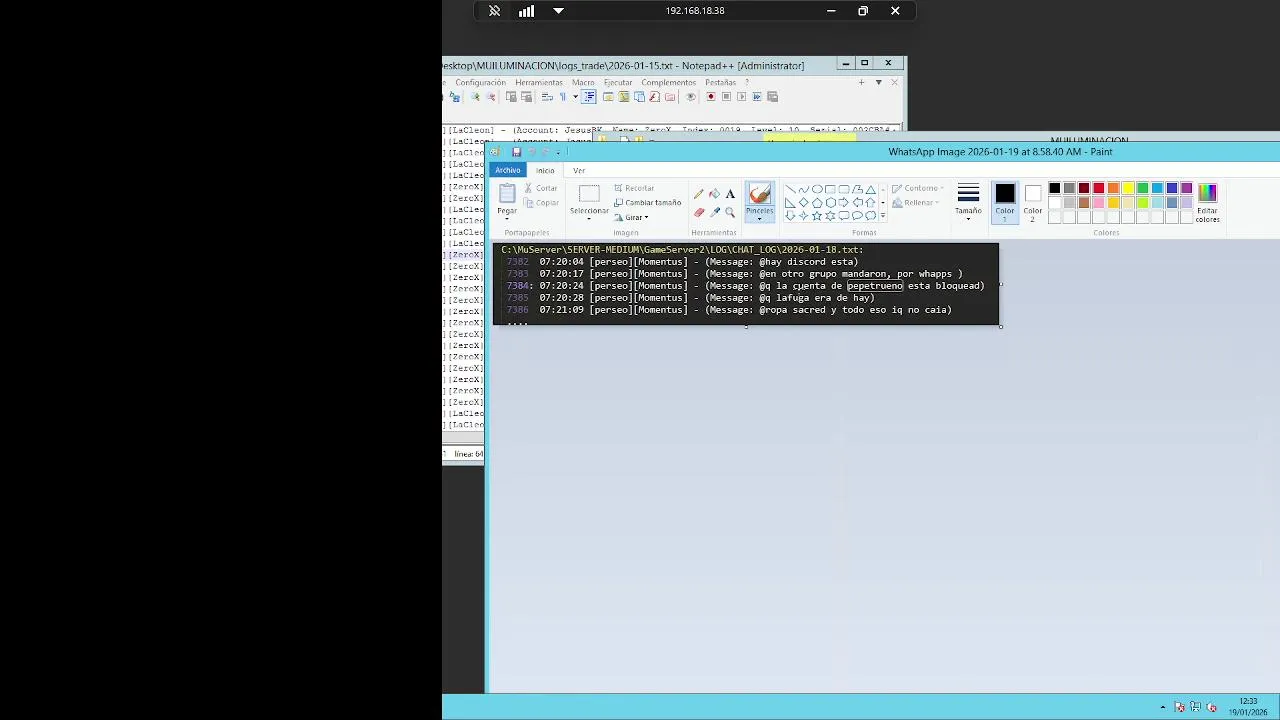Select the Color picker eyedropper tool
The height and width of the screenshot is (720, 1280).
point(714,212)
